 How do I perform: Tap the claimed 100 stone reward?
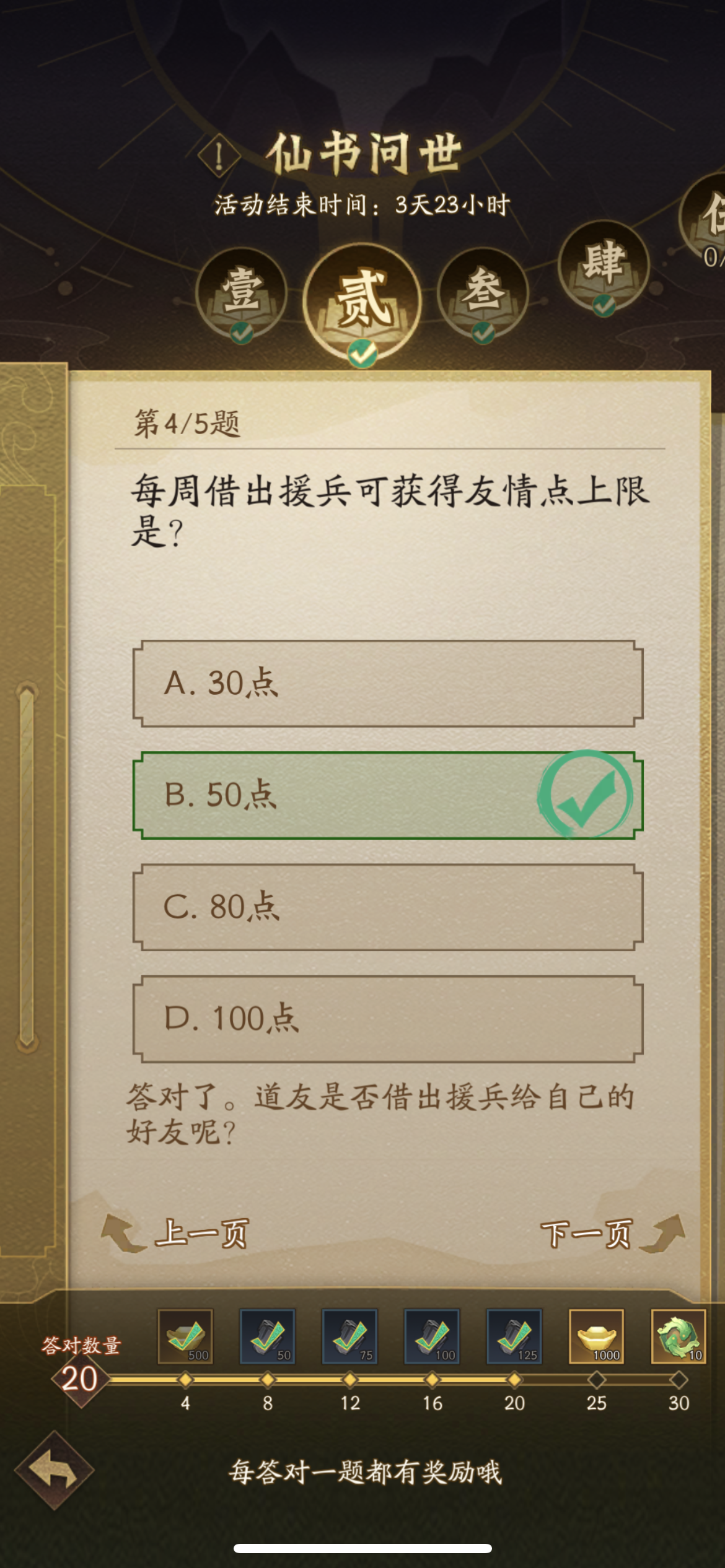(x=432, y=1336)
